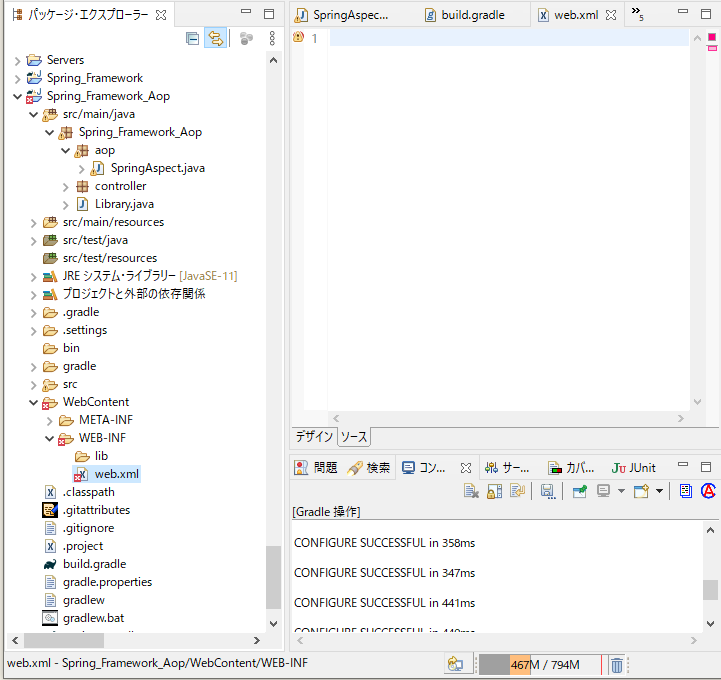Screen dimensions: 721x680
Task: Select プロジェクトと外部の依存関係 entry
Action: (x=134, y=294)
